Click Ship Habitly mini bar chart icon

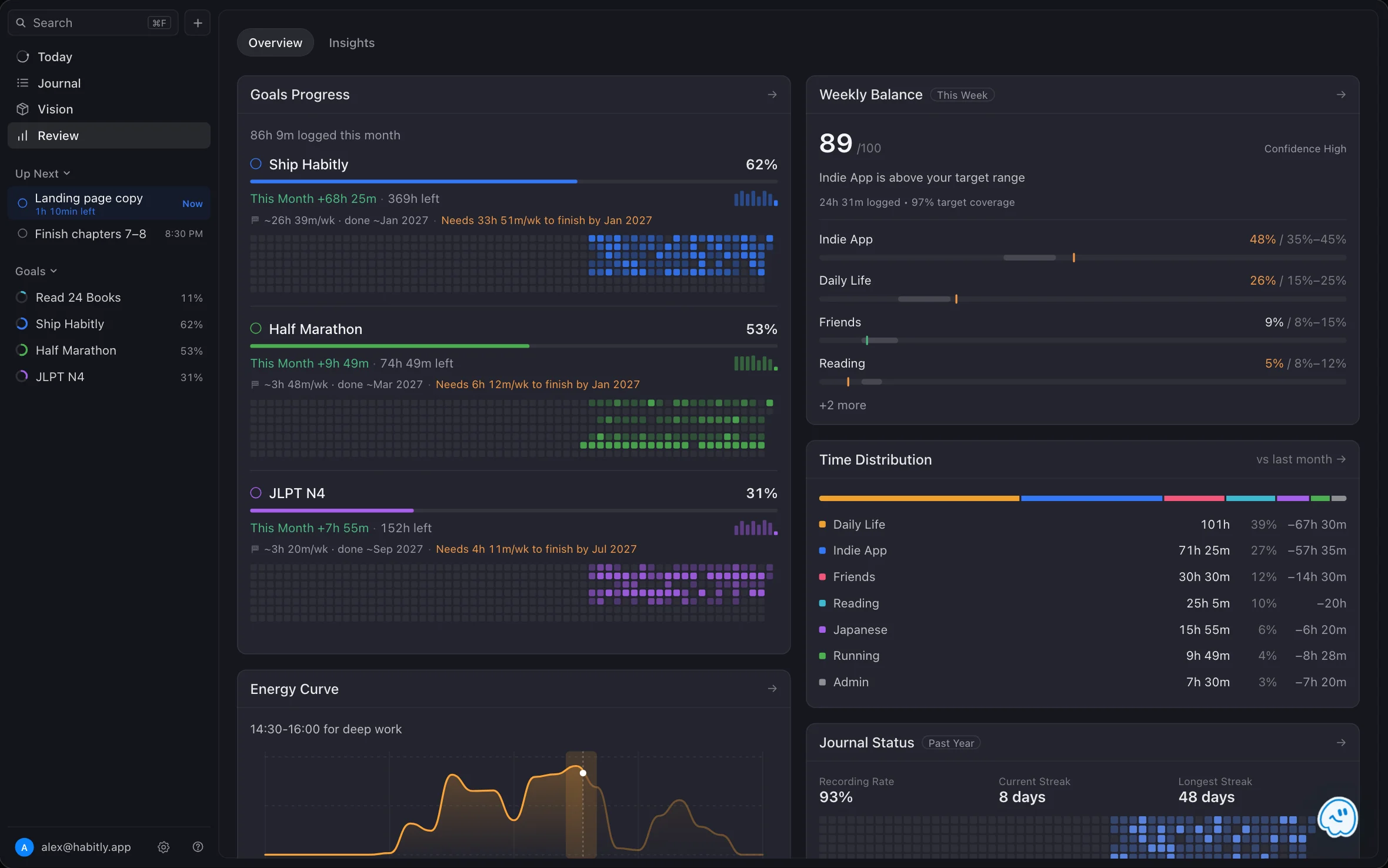coord(756,198)
